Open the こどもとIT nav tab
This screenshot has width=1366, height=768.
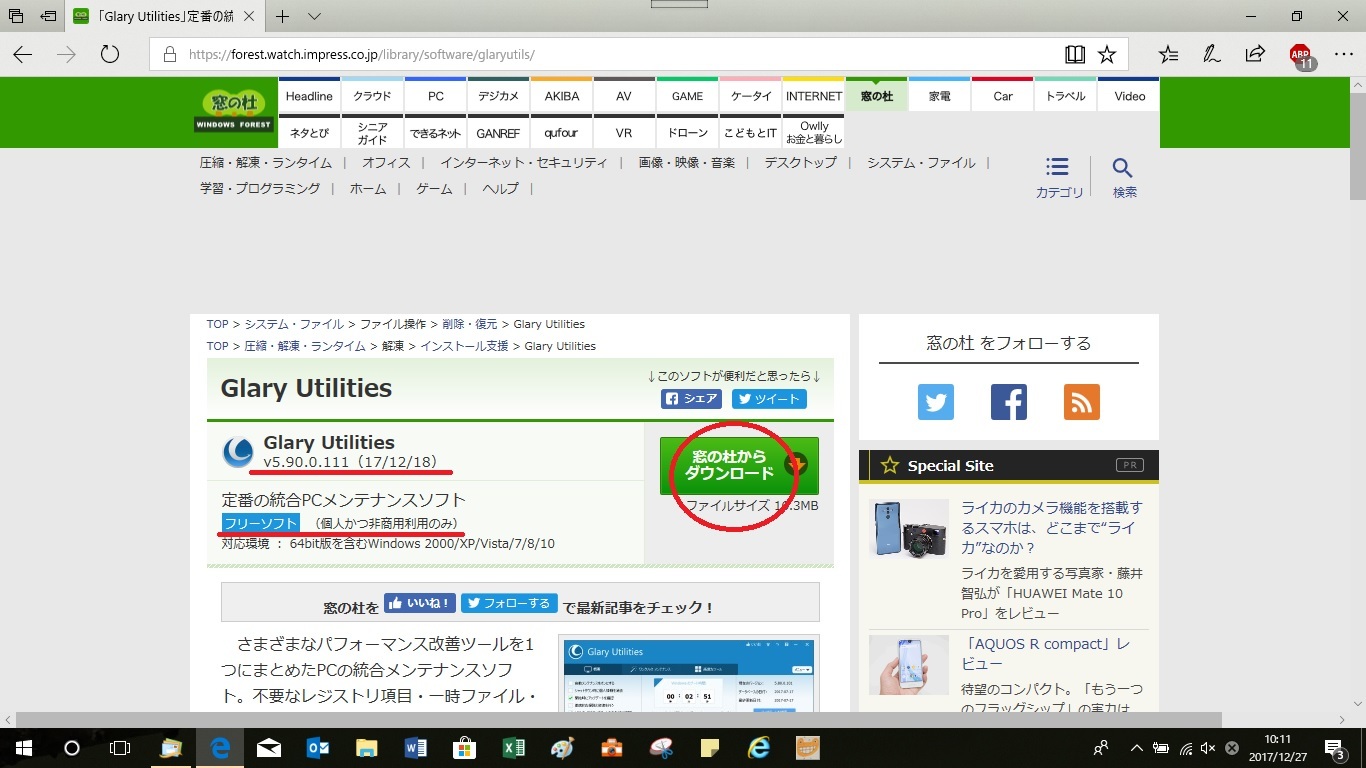[x=751, y=132]
